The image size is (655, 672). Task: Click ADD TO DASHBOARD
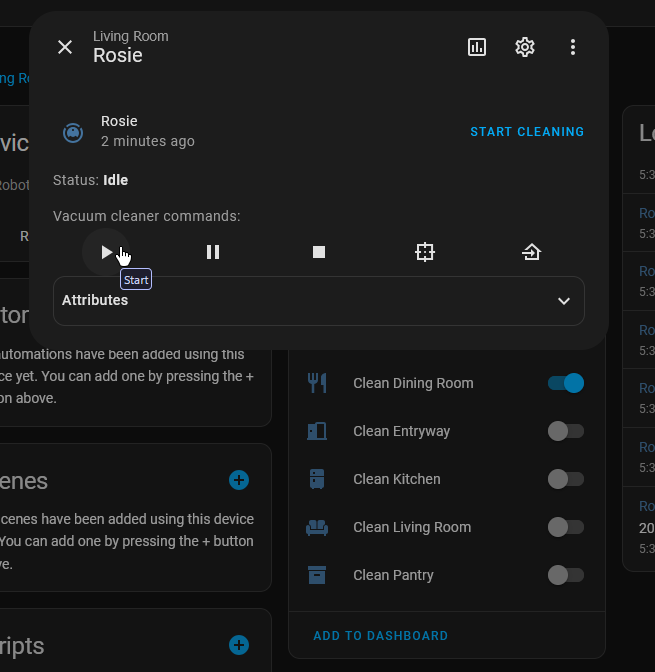pyautogui.click(x=380, y=636)
